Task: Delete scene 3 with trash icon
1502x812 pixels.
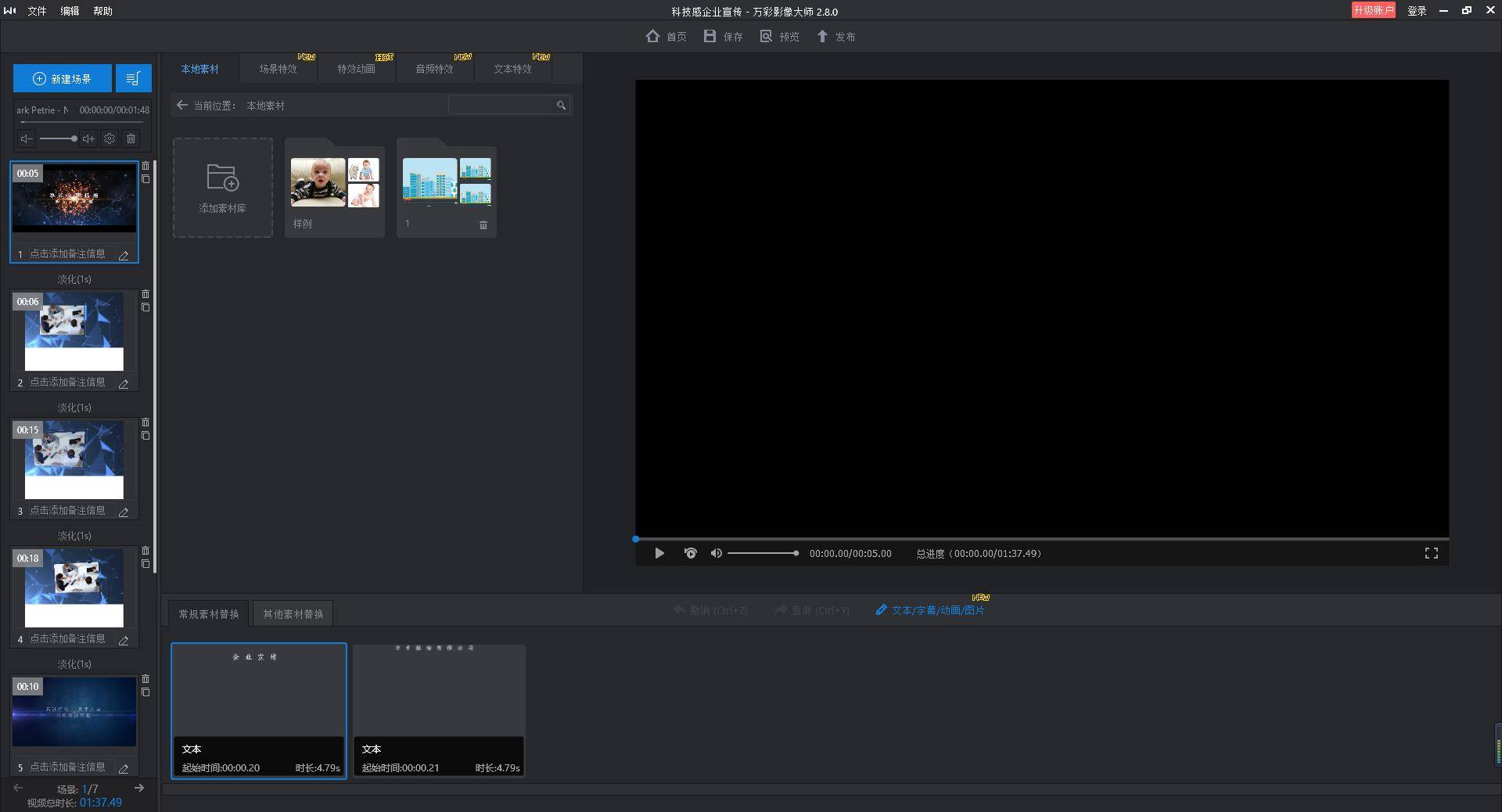Action: click(x=146, y=422)
